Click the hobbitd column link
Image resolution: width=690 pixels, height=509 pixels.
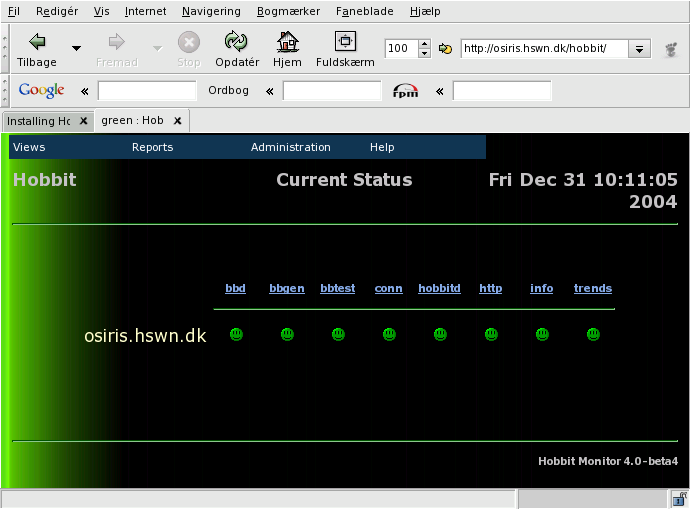439,288
